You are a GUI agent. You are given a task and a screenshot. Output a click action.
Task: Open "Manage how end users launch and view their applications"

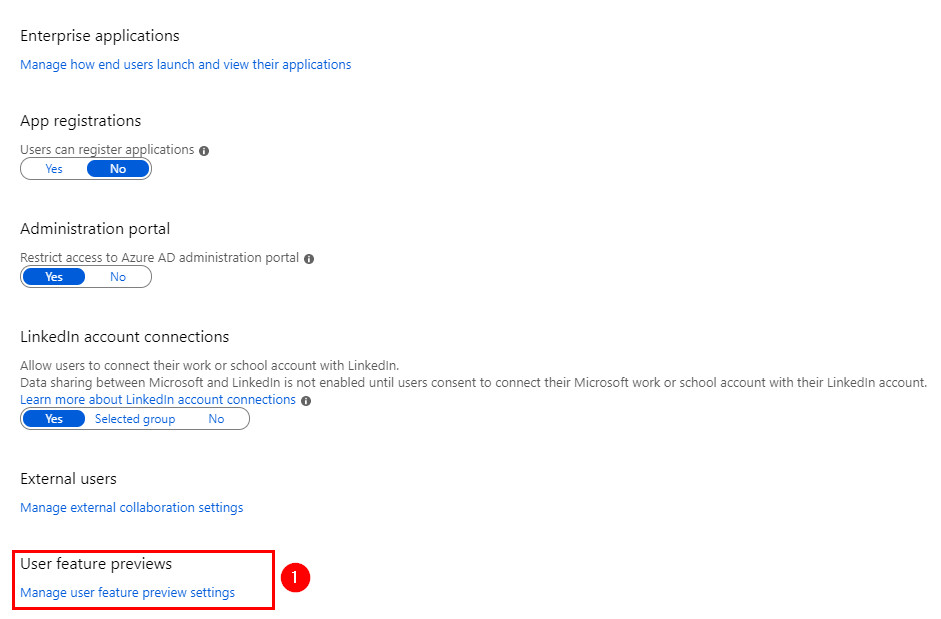185,64
